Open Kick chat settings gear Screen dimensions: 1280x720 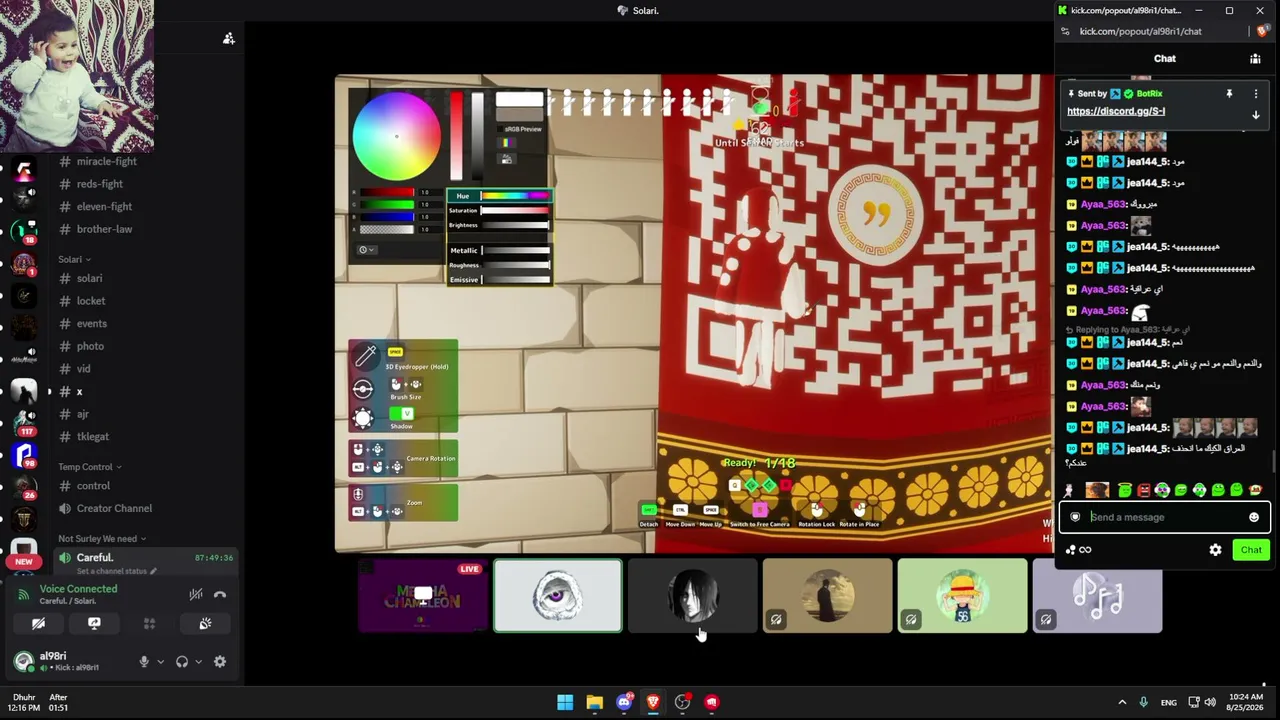tap(1215, 550)
